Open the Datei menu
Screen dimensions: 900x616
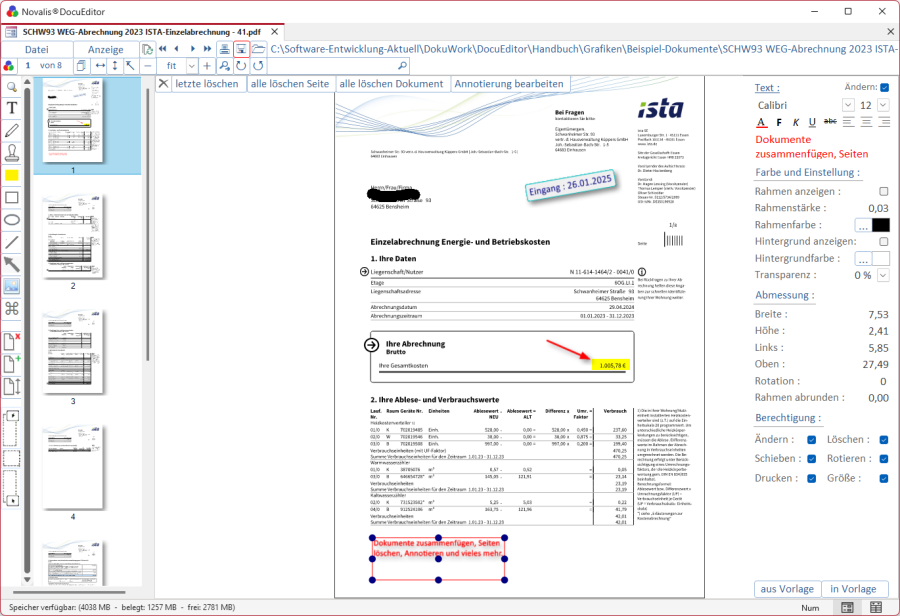point(36,49)
